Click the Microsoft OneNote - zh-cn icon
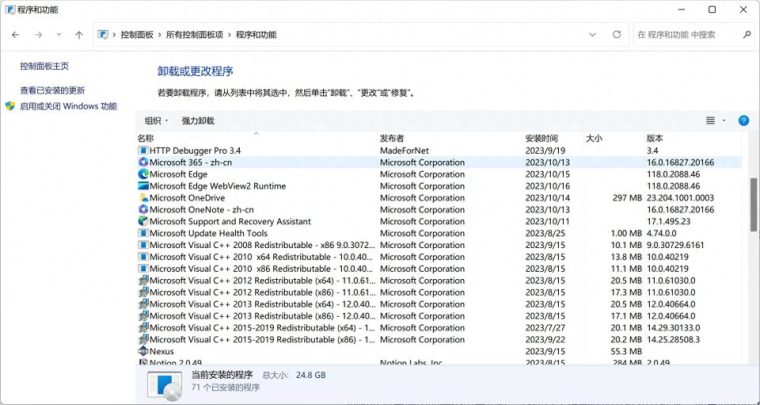760x405 pixels. point(143,209)
